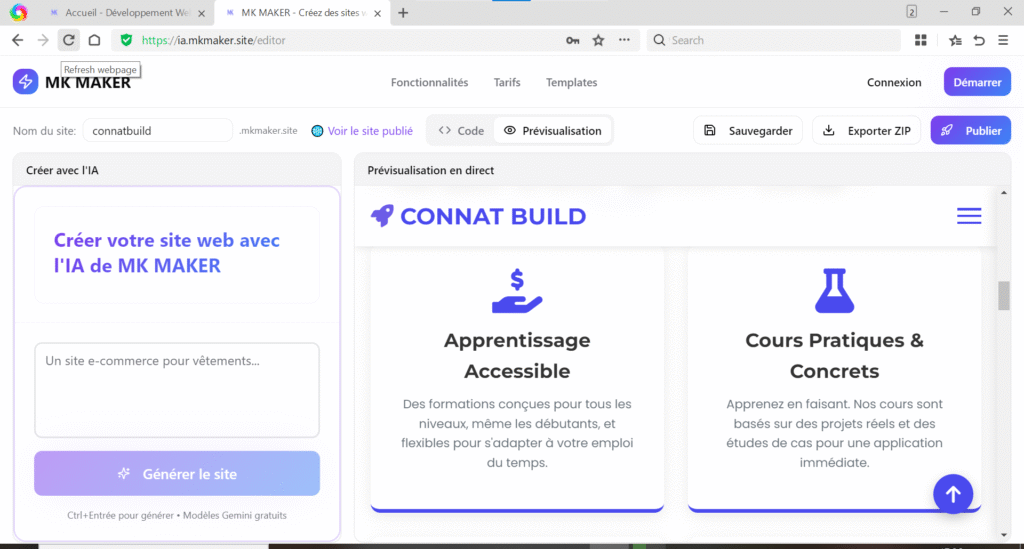Click the browser reload page icon
This screenshot has height=549, width=1024.
pyautogui.click(x=68, y=40)
